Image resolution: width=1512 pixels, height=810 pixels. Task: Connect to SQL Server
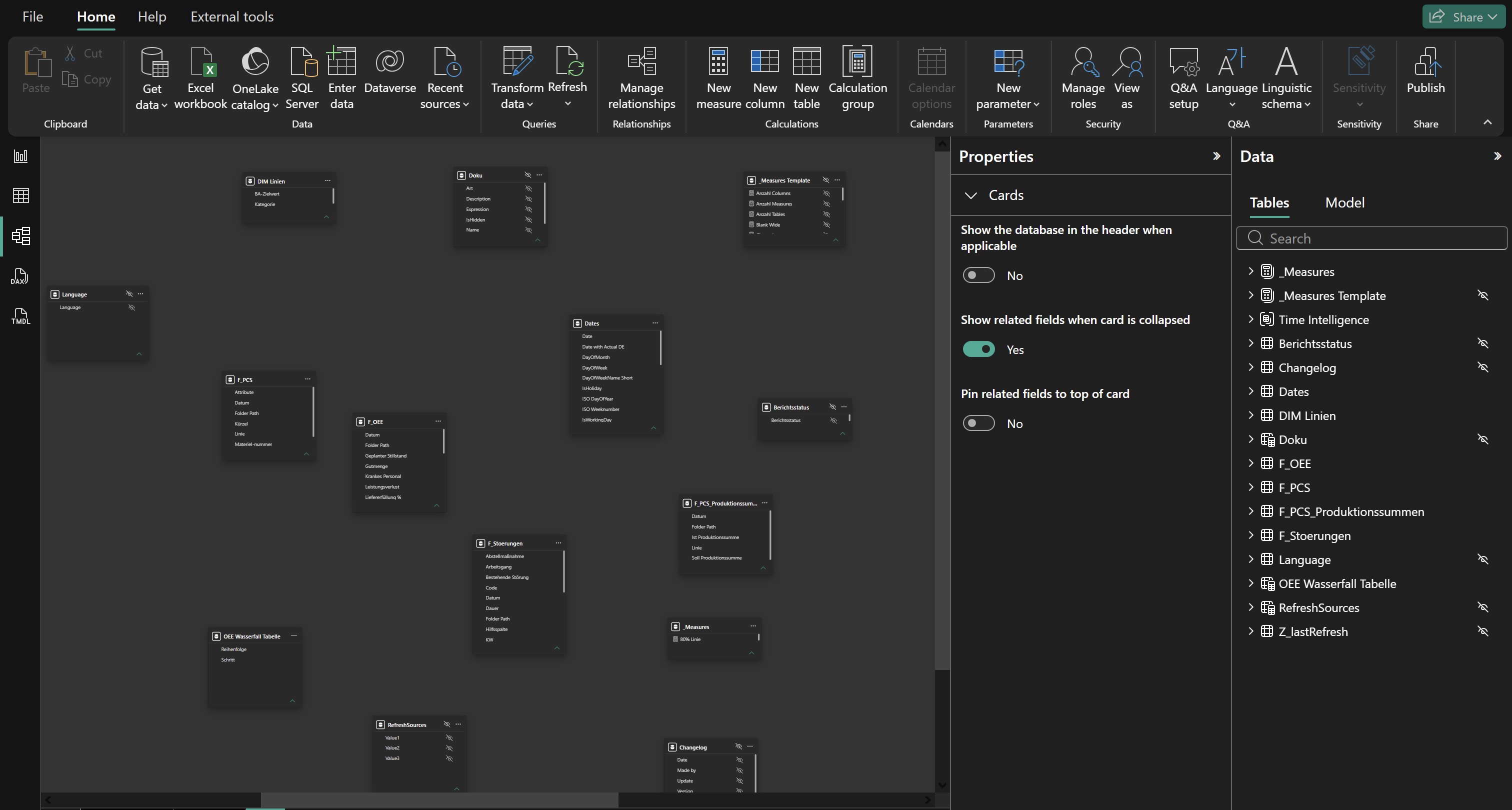tap(301, 78)
